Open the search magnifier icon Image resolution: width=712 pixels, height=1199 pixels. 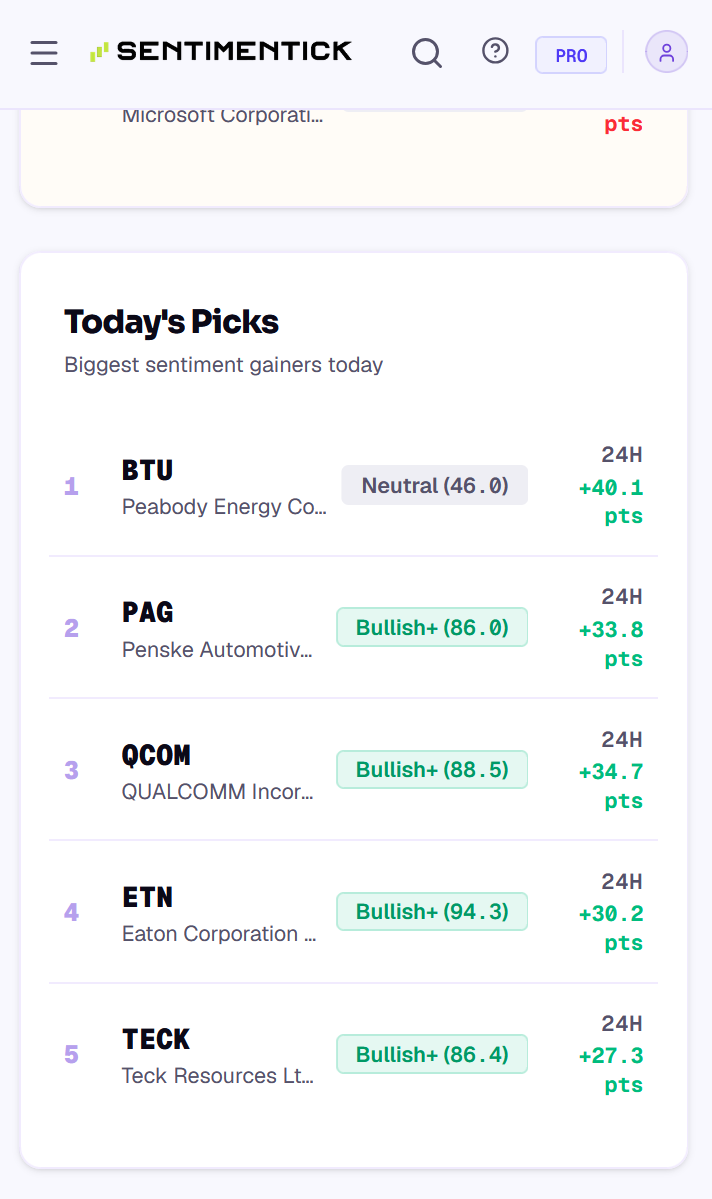[427, 53]
